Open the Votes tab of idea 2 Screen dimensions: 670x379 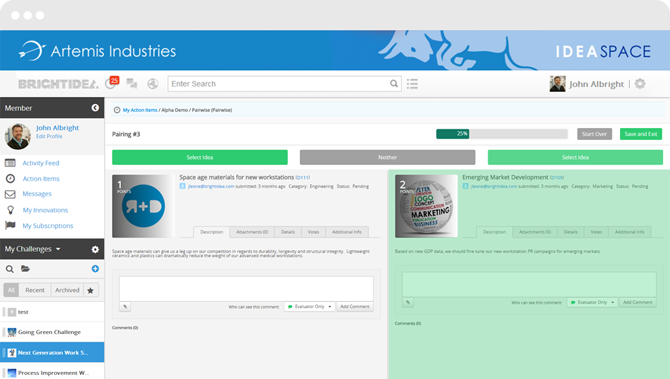[x=596, y=232]
